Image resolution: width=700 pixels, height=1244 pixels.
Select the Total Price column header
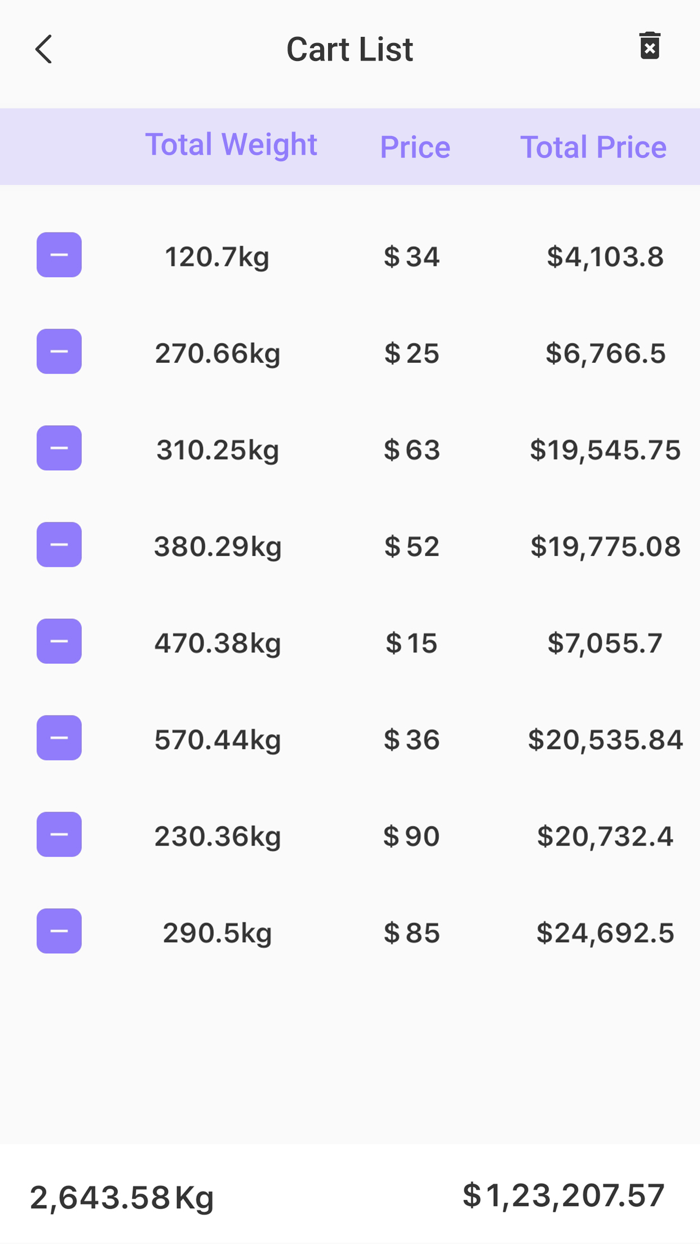tap(593, 147)
